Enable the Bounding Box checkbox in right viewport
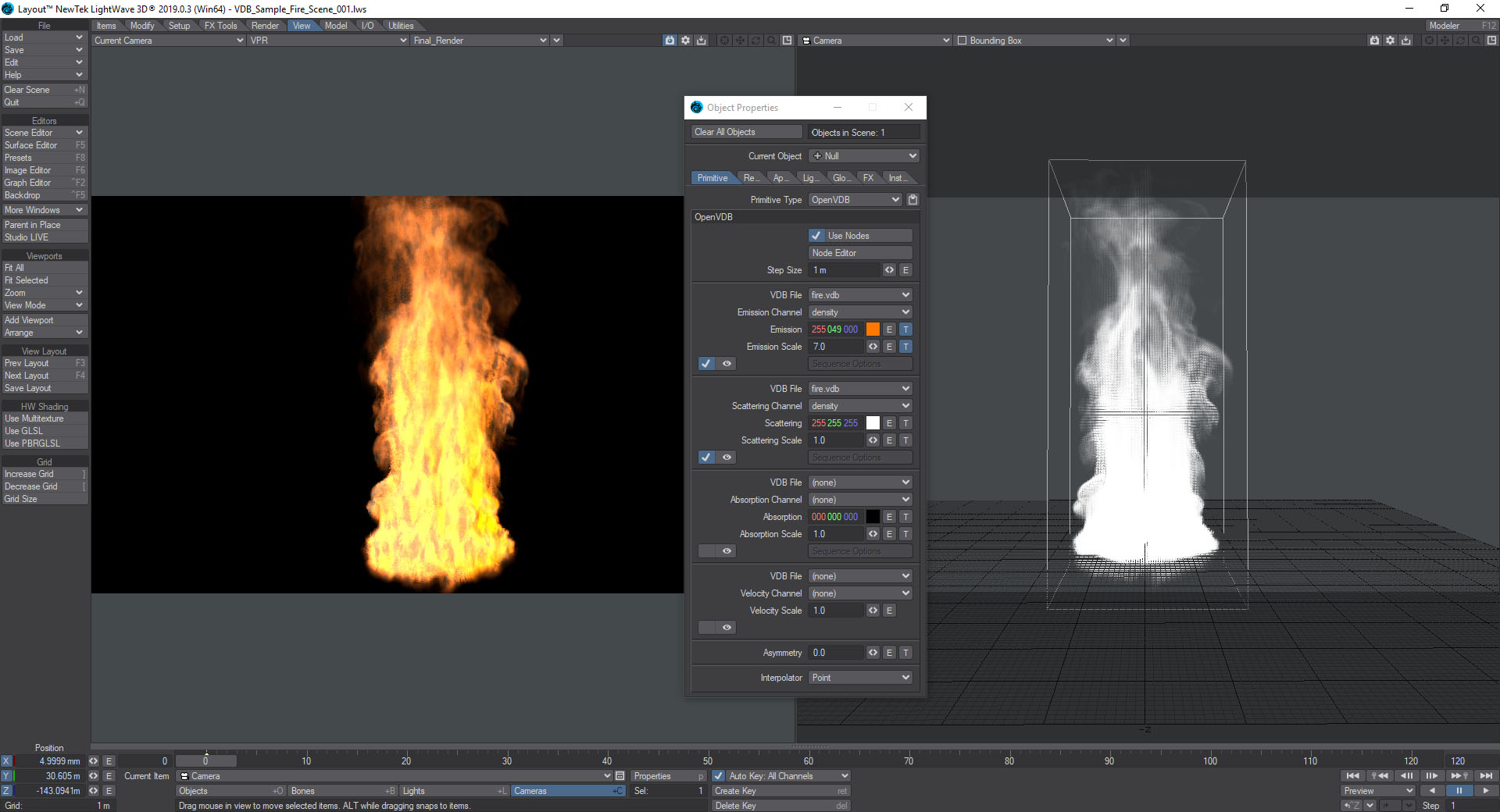Viewport: 1500px width, 812px height. click(962, 41)
